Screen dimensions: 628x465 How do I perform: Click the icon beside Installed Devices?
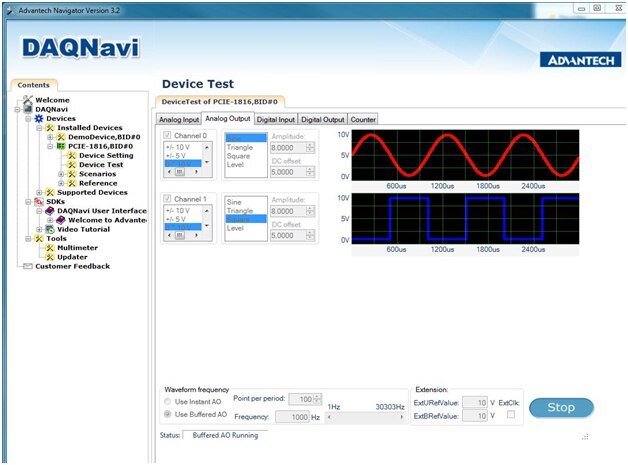pos(50,127)
